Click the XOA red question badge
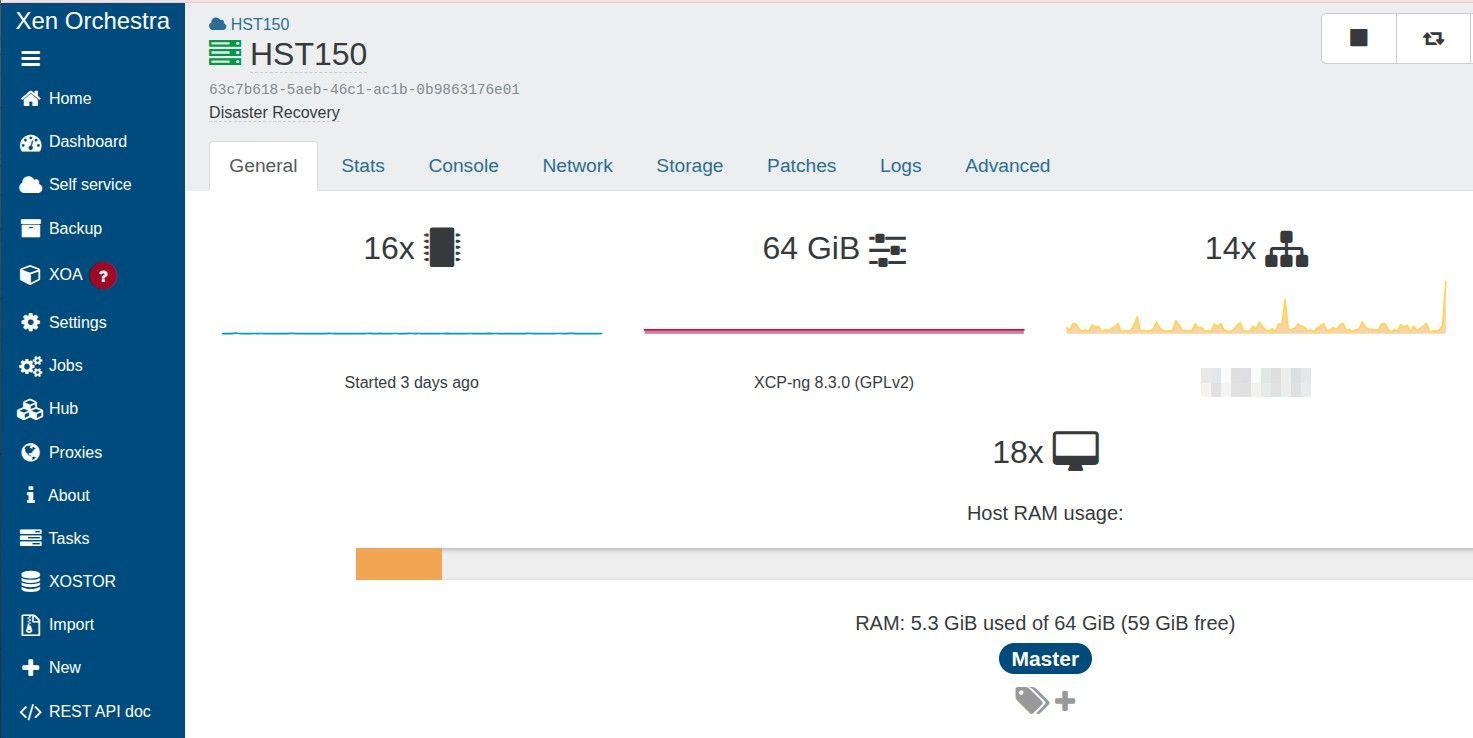The image size is (1473, 738). click(x=103, y=275)
